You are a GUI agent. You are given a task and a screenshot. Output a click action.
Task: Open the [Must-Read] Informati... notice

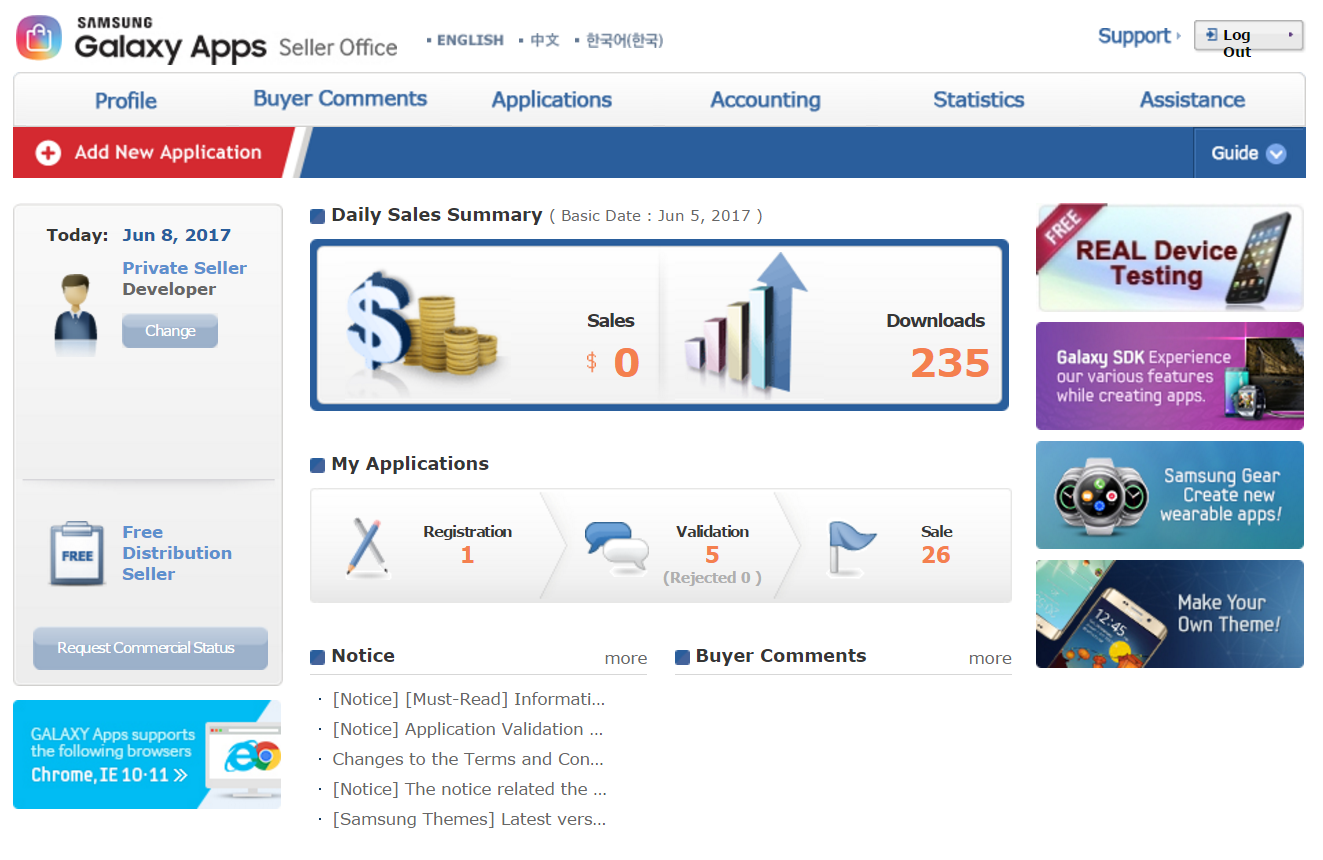(x=469, y=699)
